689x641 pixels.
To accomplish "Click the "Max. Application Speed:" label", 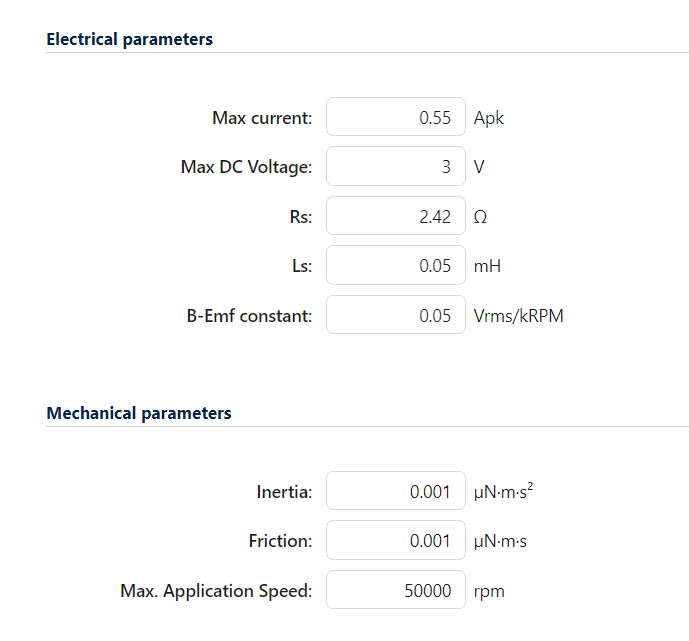I will coord(216,591).
